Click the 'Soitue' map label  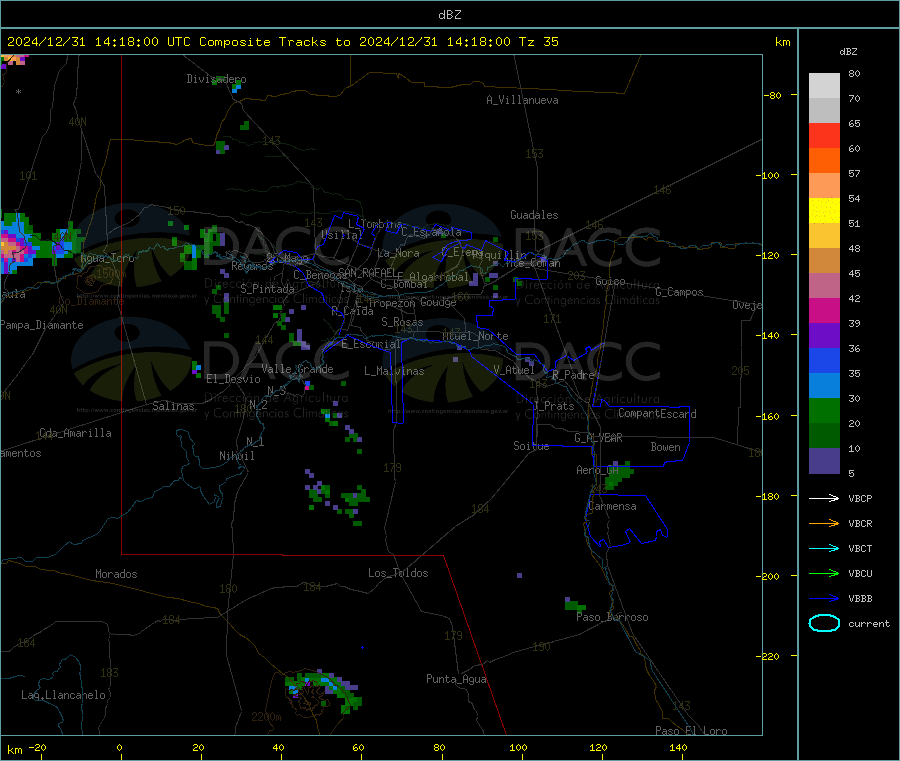click(x=531, y=446)
